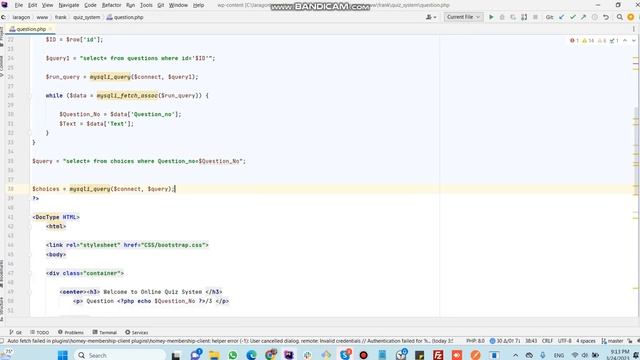Open File Explorer from taskbar
Image resolution: width=640 pixels, height=360 pixels.
coord(214,355)
